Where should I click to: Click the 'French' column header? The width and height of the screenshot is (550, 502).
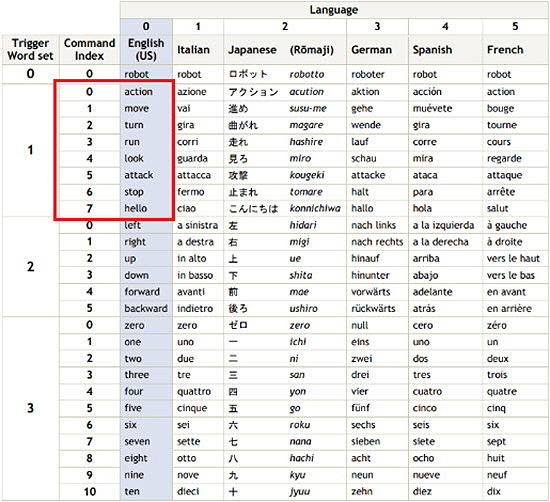(505, 50)
